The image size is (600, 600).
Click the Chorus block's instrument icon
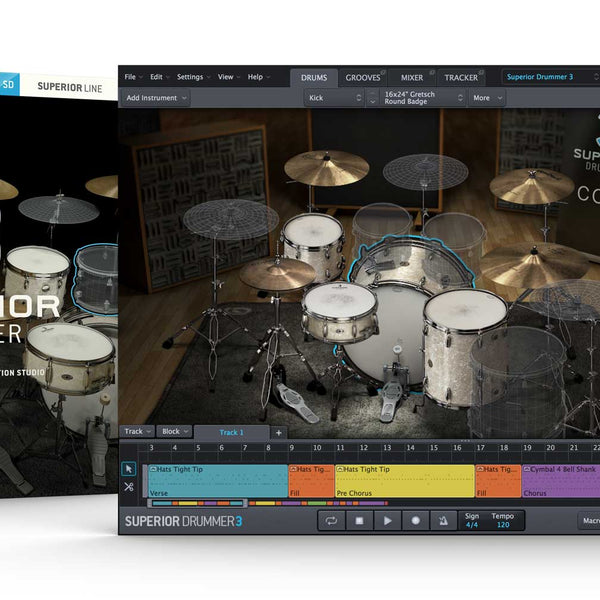point(527,469)
